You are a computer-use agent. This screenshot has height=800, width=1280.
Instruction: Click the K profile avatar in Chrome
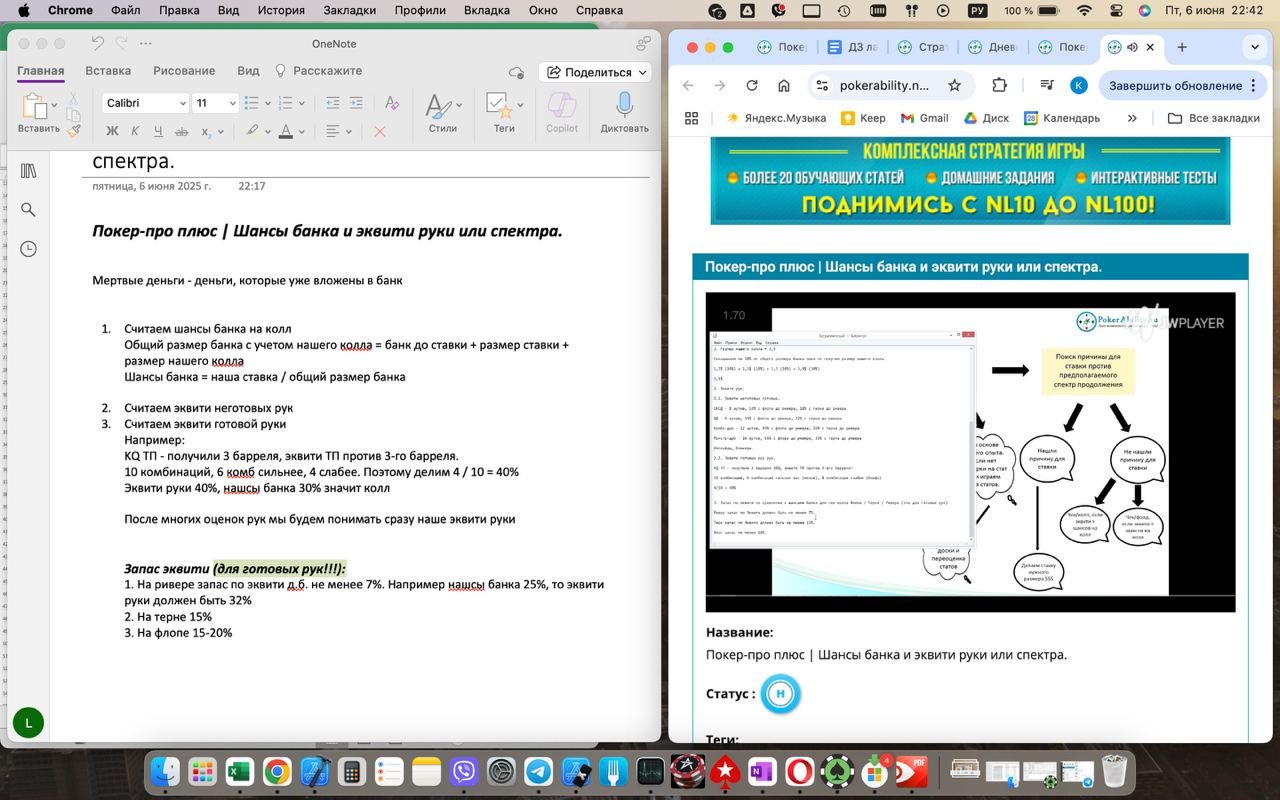pyautogui.click(x=1078, y=85)
